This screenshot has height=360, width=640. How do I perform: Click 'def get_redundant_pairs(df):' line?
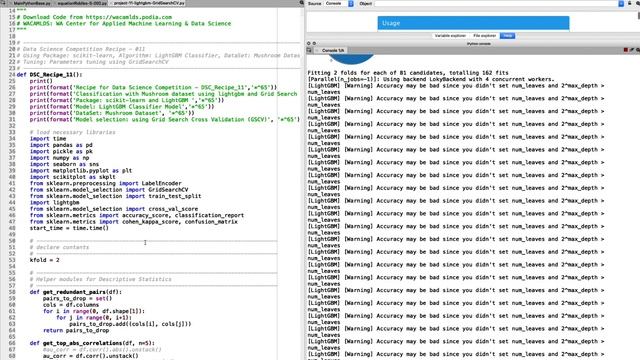pos(76,292)
